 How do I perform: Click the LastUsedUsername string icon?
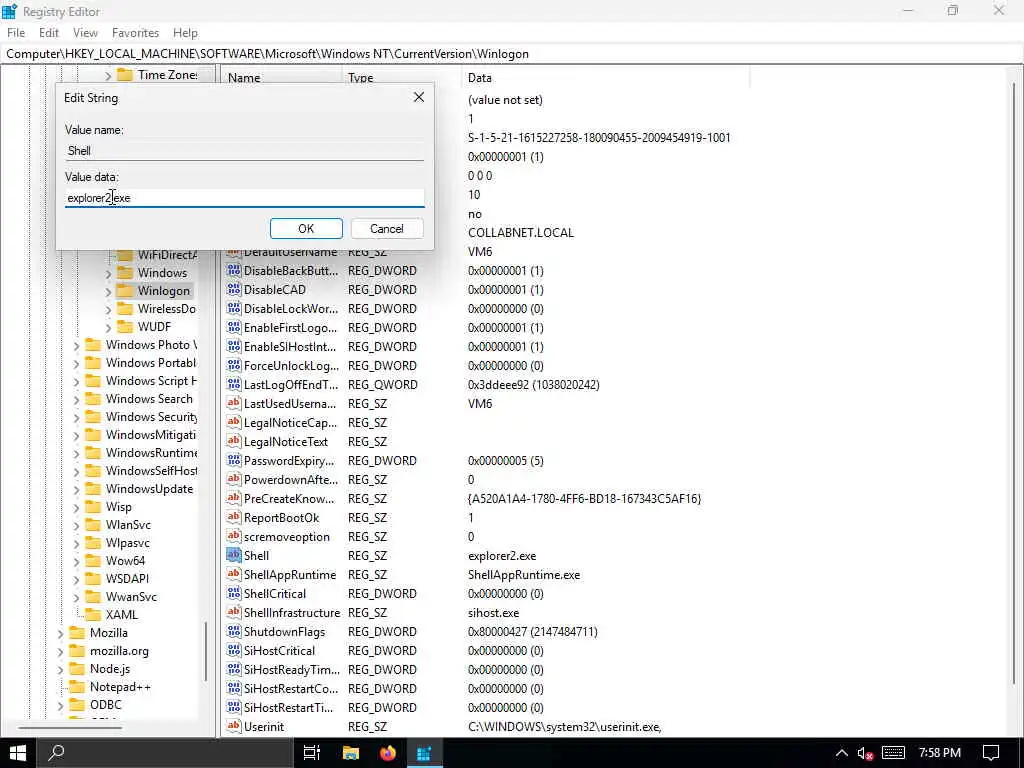[x=234, y=404]
